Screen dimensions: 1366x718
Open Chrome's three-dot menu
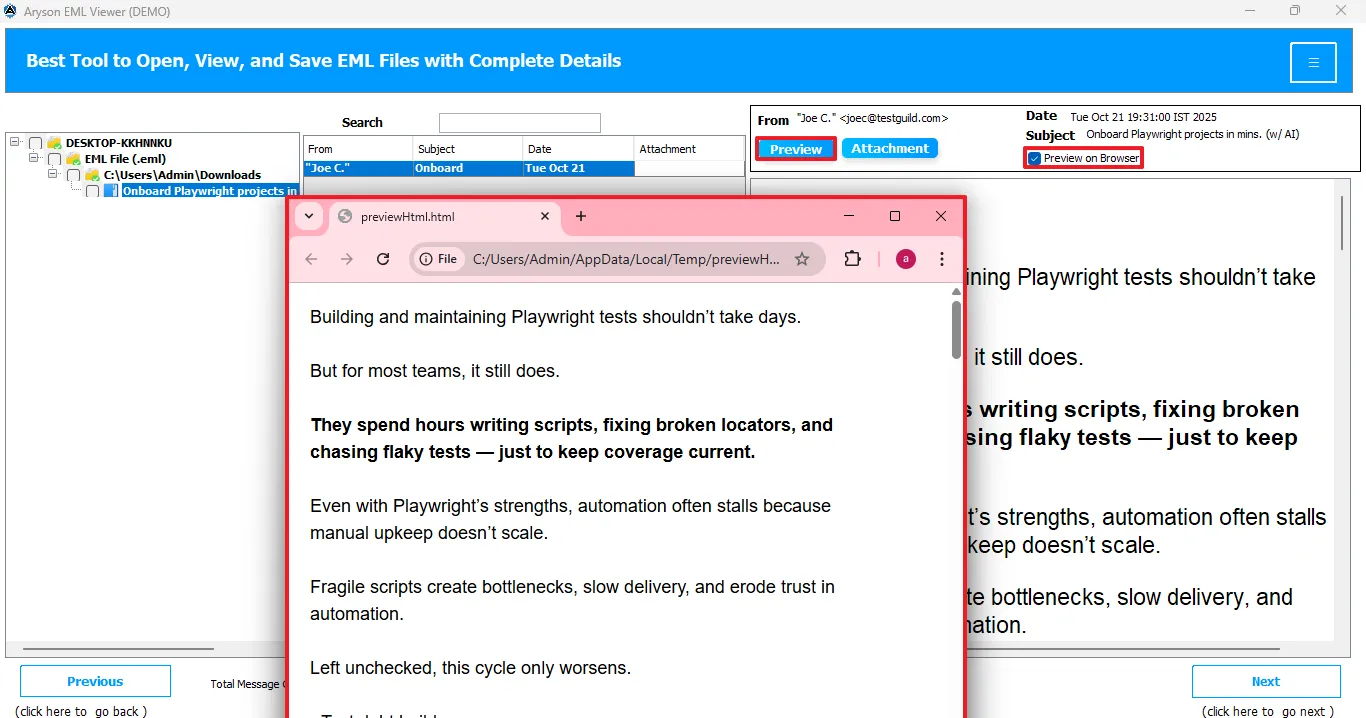pyautogui.click(x=942, y=259)
